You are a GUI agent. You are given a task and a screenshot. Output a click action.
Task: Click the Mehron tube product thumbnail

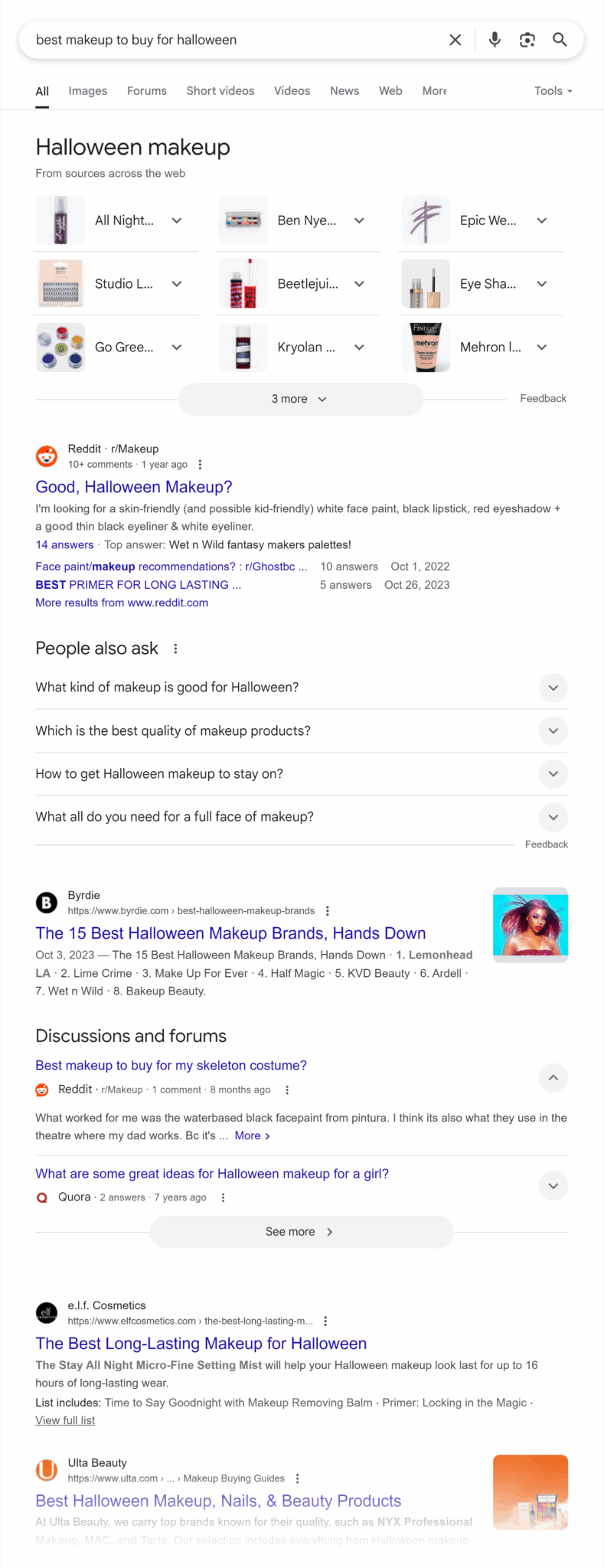pyautogui.click(x=426, y=348)
